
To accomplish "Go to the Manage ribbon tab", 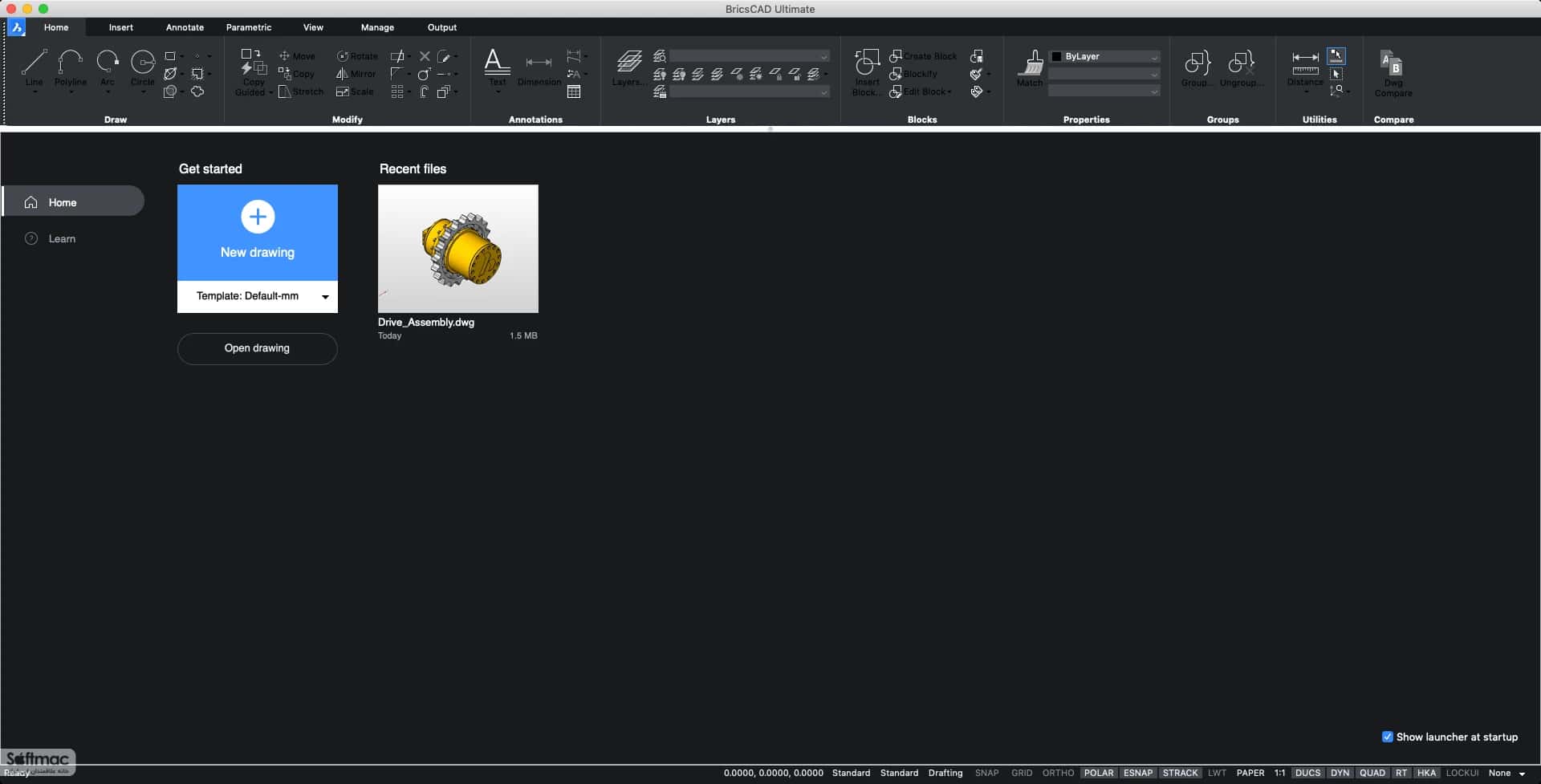I will (x=377, y=27).
